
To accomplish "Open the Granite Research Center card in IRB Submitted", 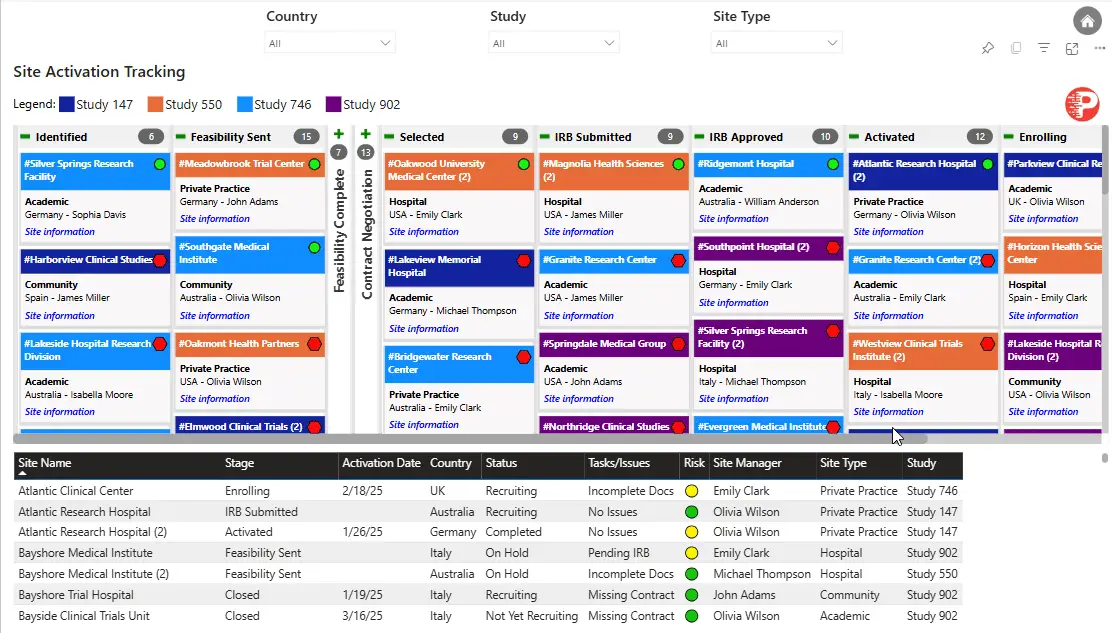I will click(613, 260).
